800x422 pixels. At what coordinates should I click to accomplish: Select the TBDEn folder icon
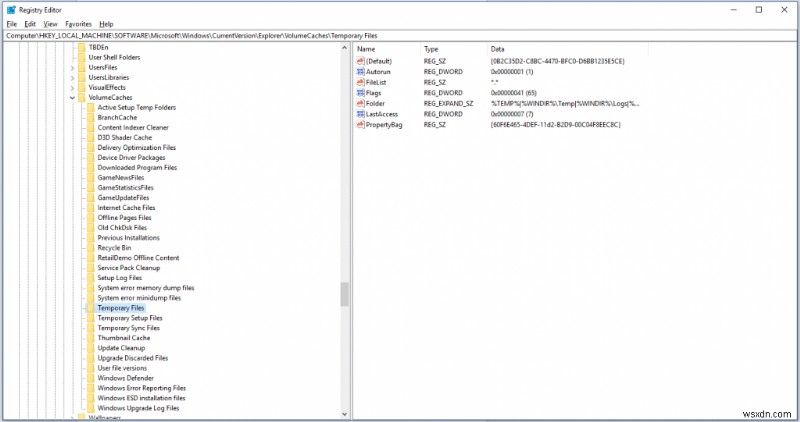point(82,47)
